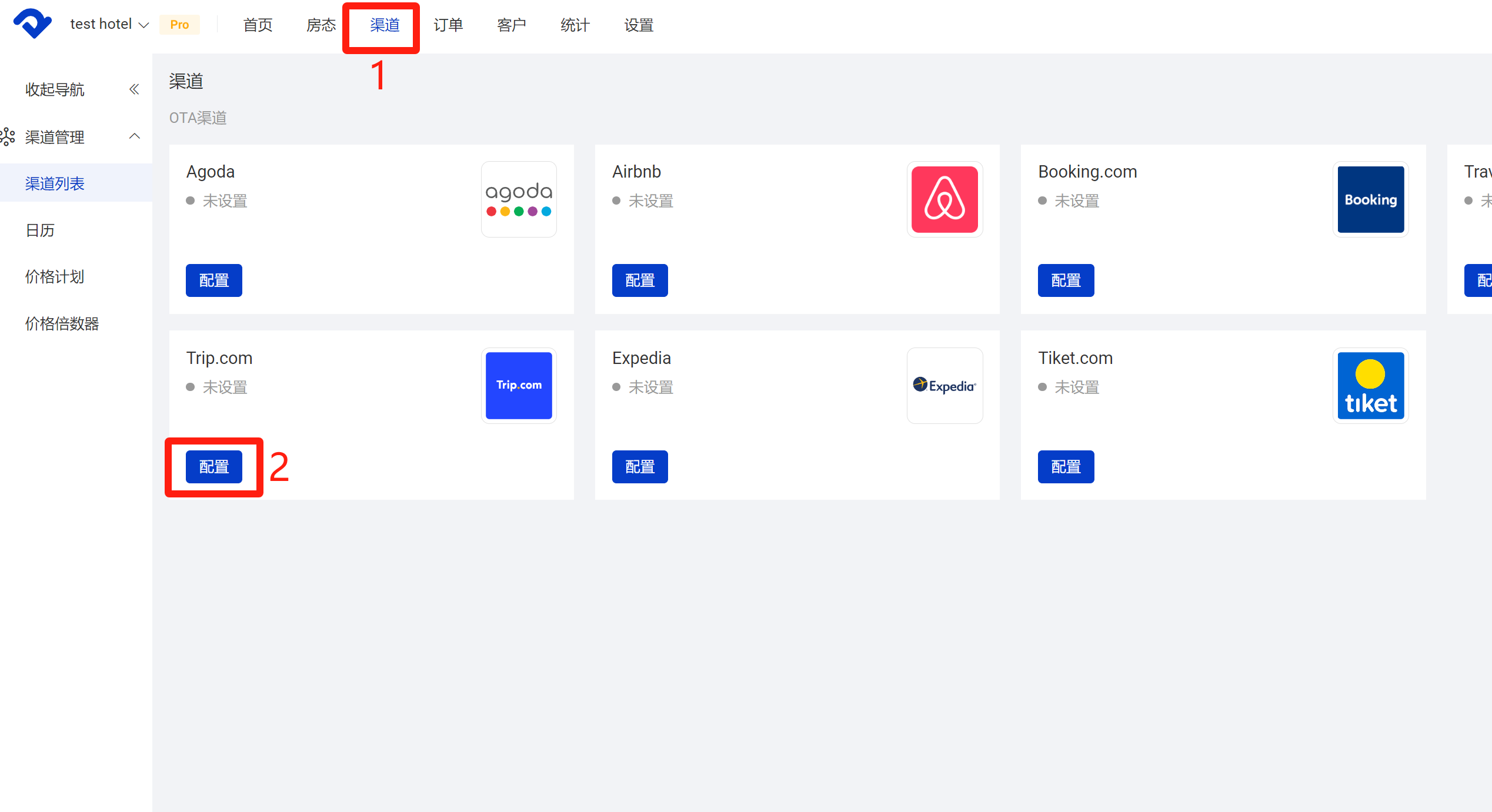1492x812 pixels.
Task: Switch to the 订单 tab
Action: (x=448, y=25)
